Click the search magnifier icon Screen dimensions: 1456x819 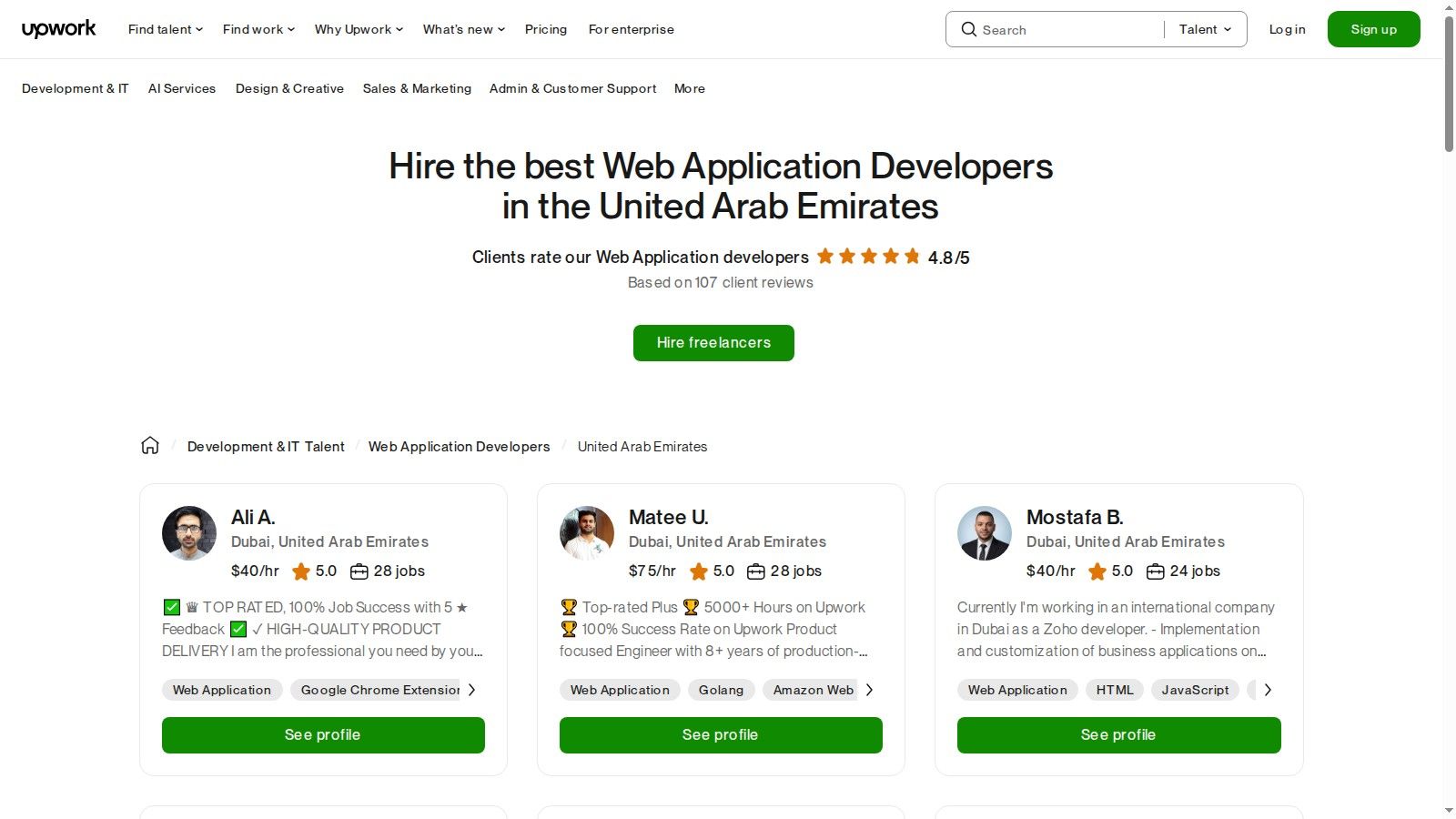(968, 29)
